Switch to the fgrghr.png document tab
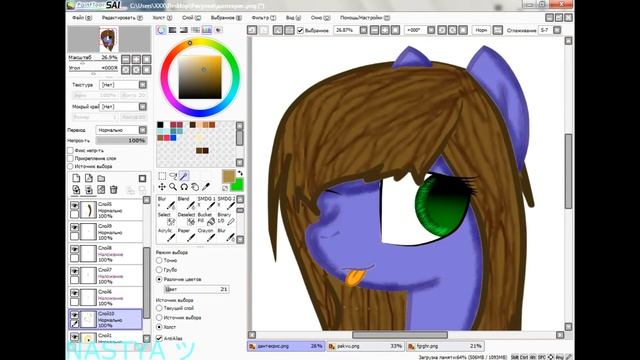 (x=445, y=346)
